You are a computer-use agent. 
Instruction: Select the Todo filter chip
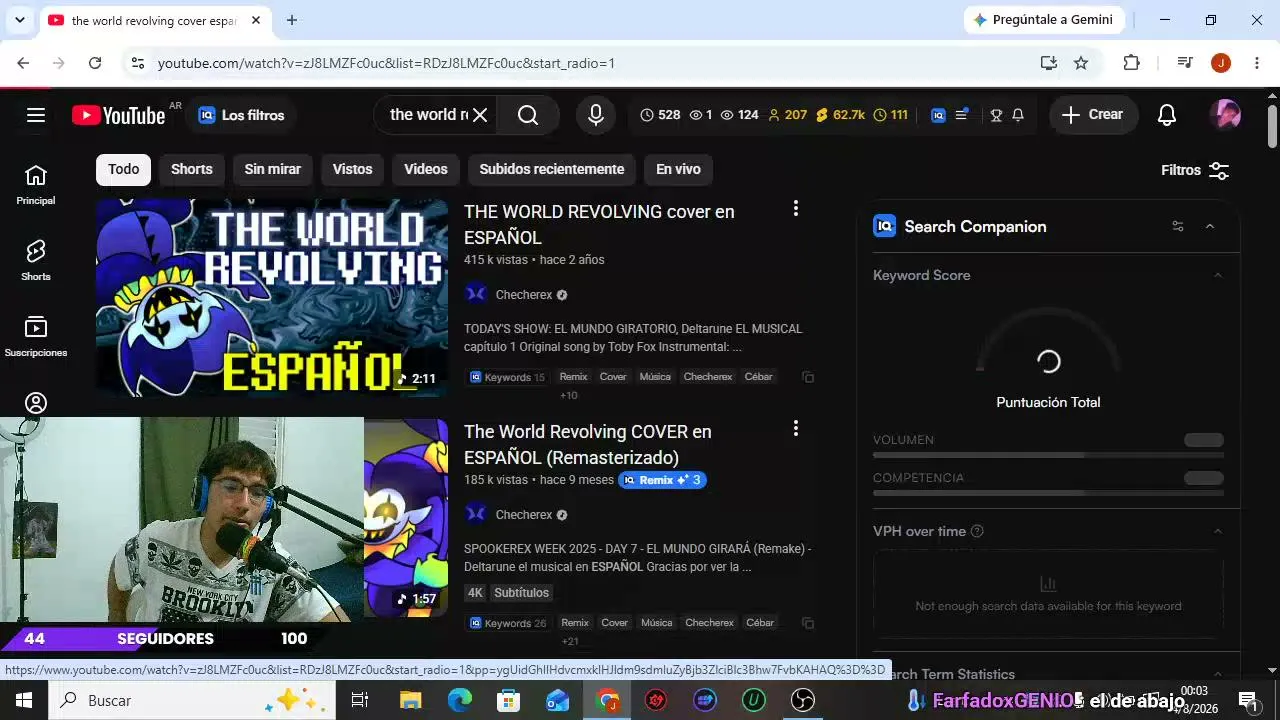(124, 170)
